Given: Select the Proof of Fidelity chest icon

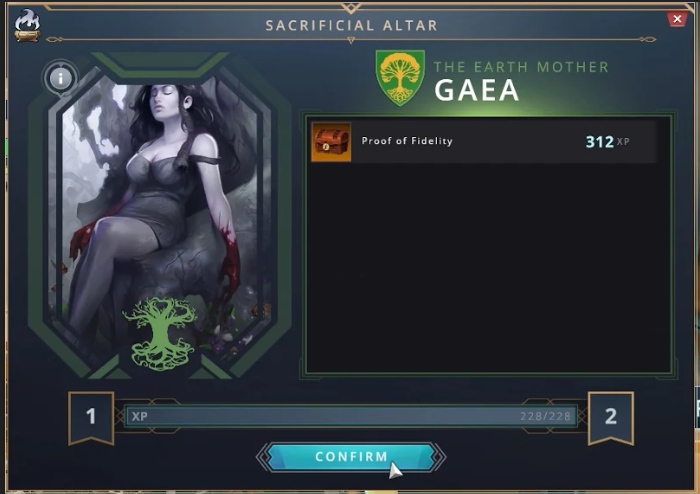Looking at the screenshot, I should click(331, 142).
